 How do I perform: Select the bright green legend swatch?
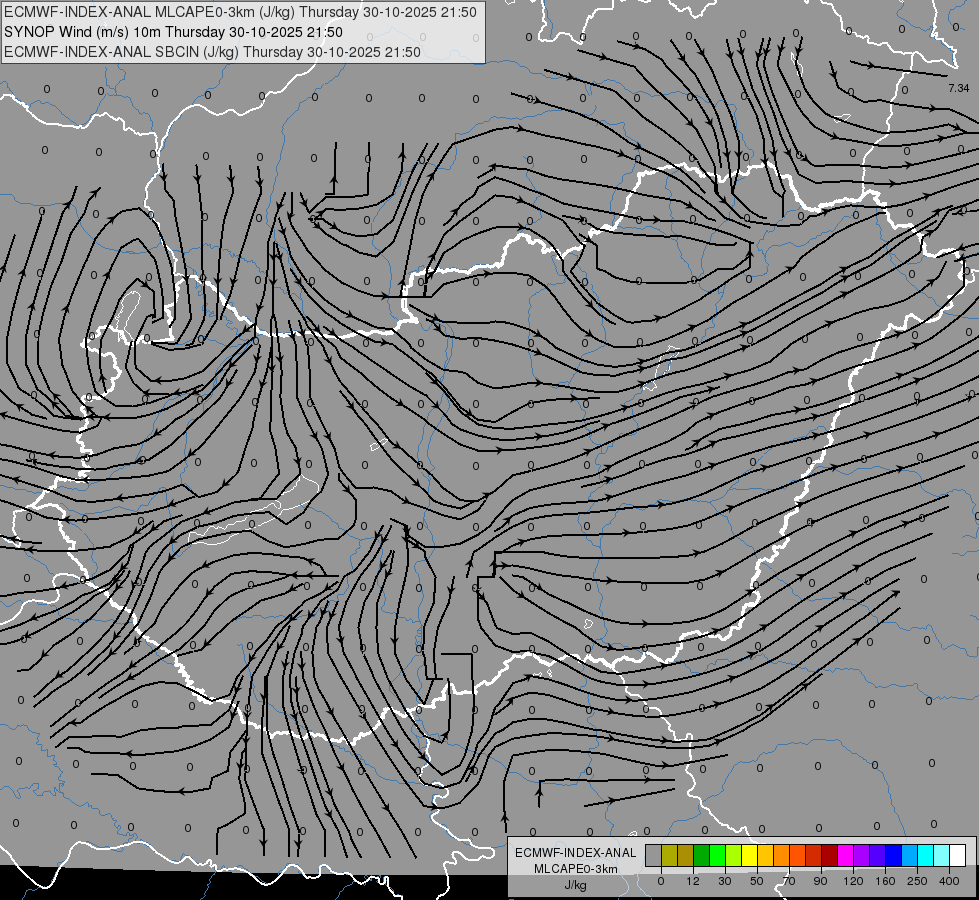[x=717, y=855]
